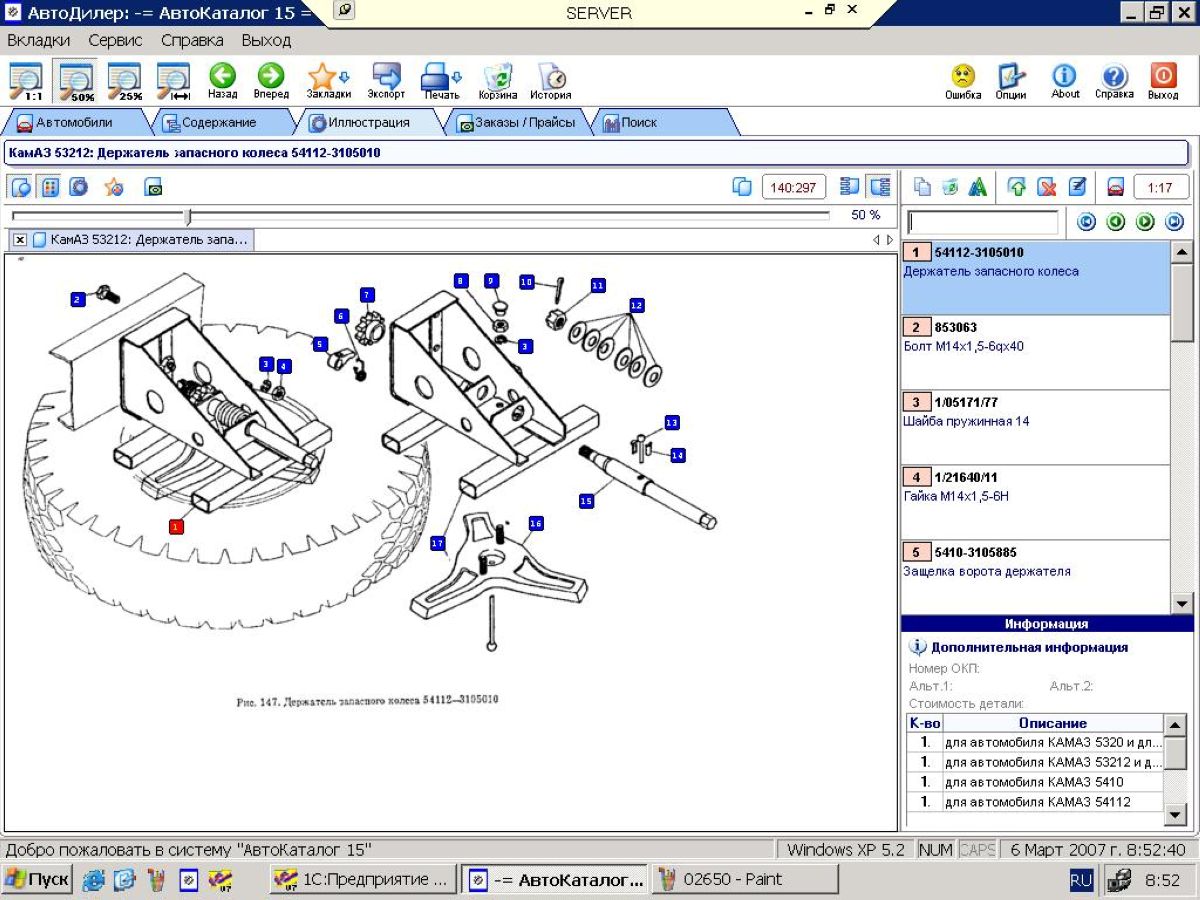
Task: Select row для автомобиля КАМАЗ 5410
Action: coord(1035,782)
